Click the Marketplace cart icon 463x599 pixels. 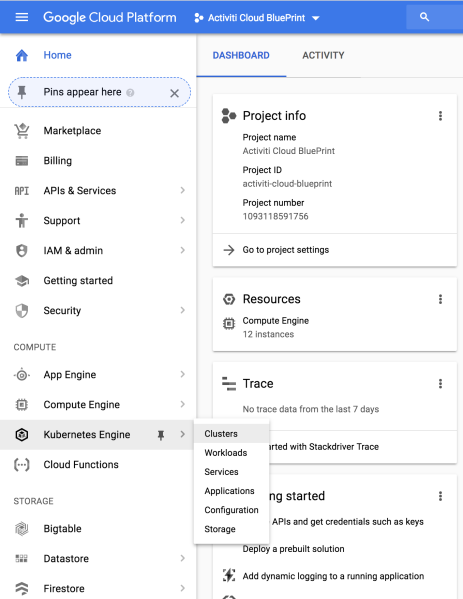22,131
